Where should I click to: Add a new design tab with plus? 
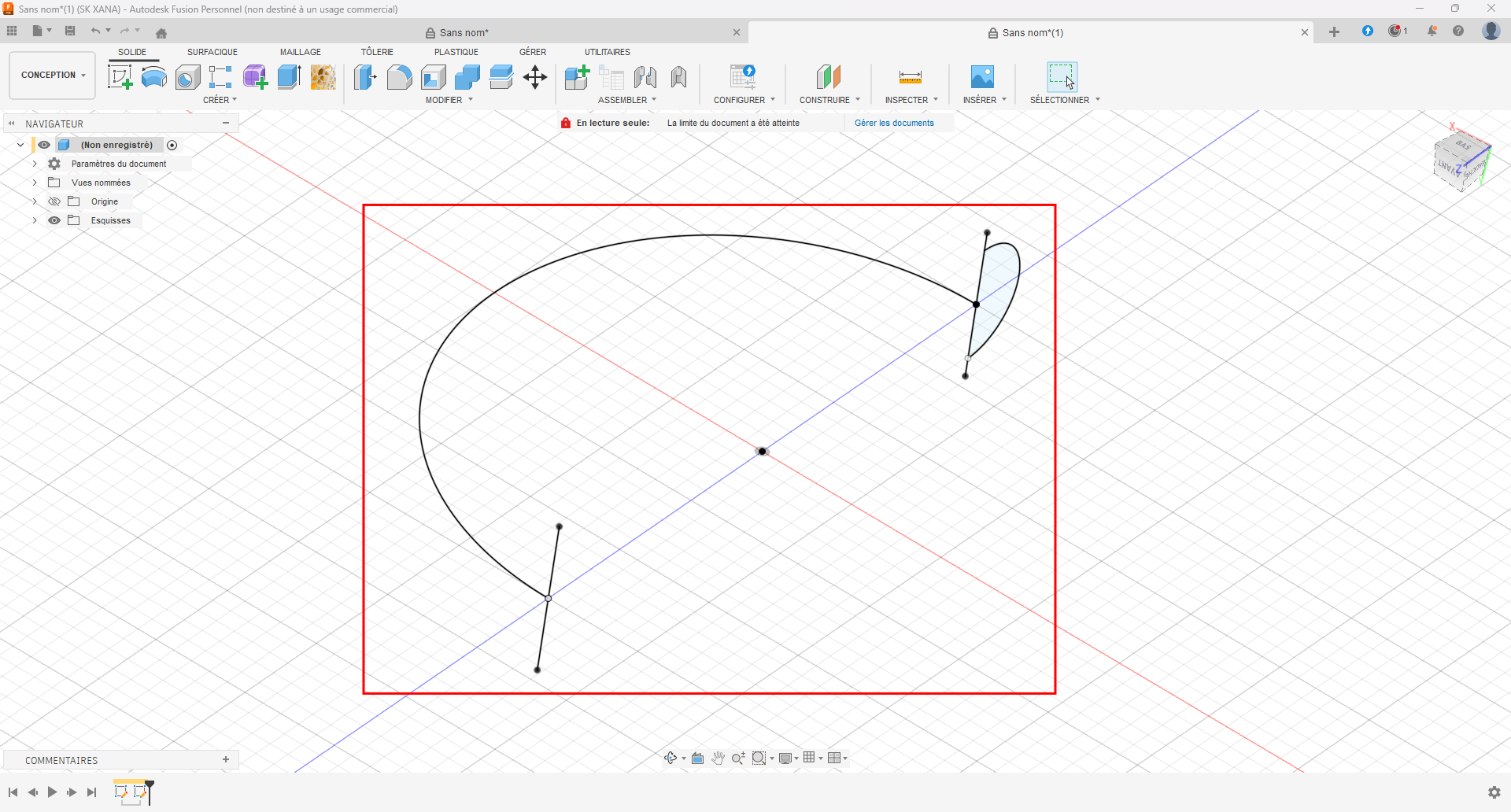[x=1334, y=32]
